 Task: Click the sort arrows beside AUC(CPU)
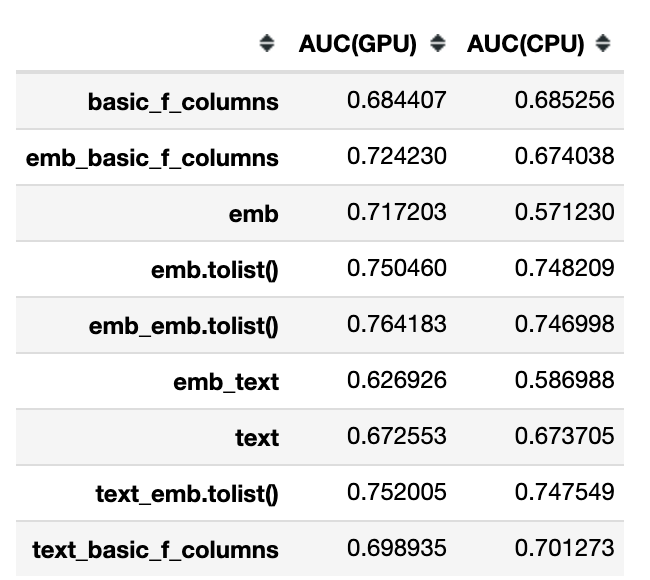pos(602,44)
